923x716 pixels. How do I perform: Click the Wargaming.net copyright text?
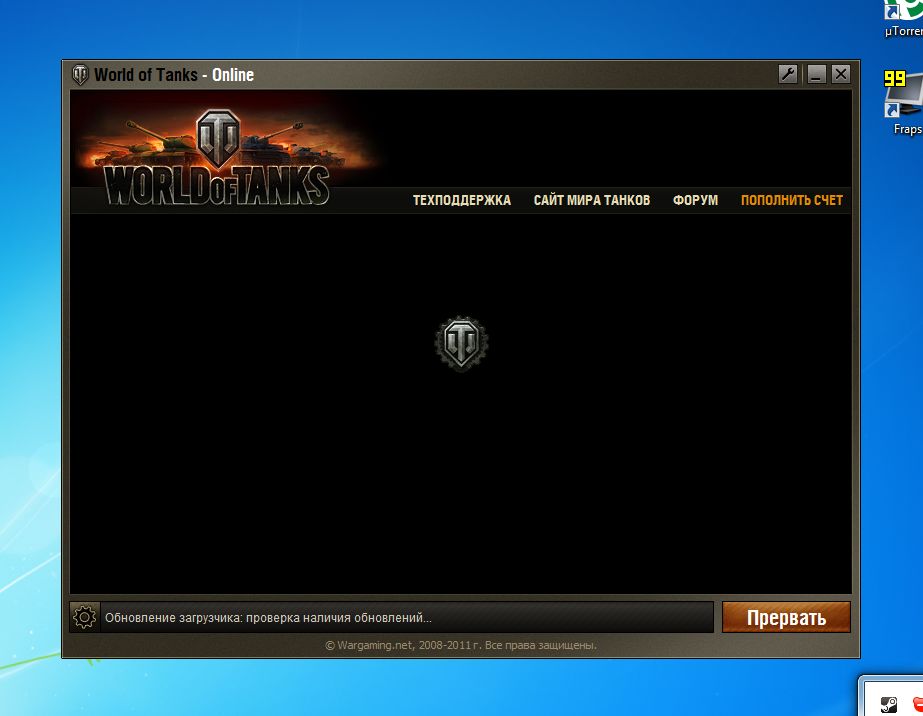[x=461, y=645]
